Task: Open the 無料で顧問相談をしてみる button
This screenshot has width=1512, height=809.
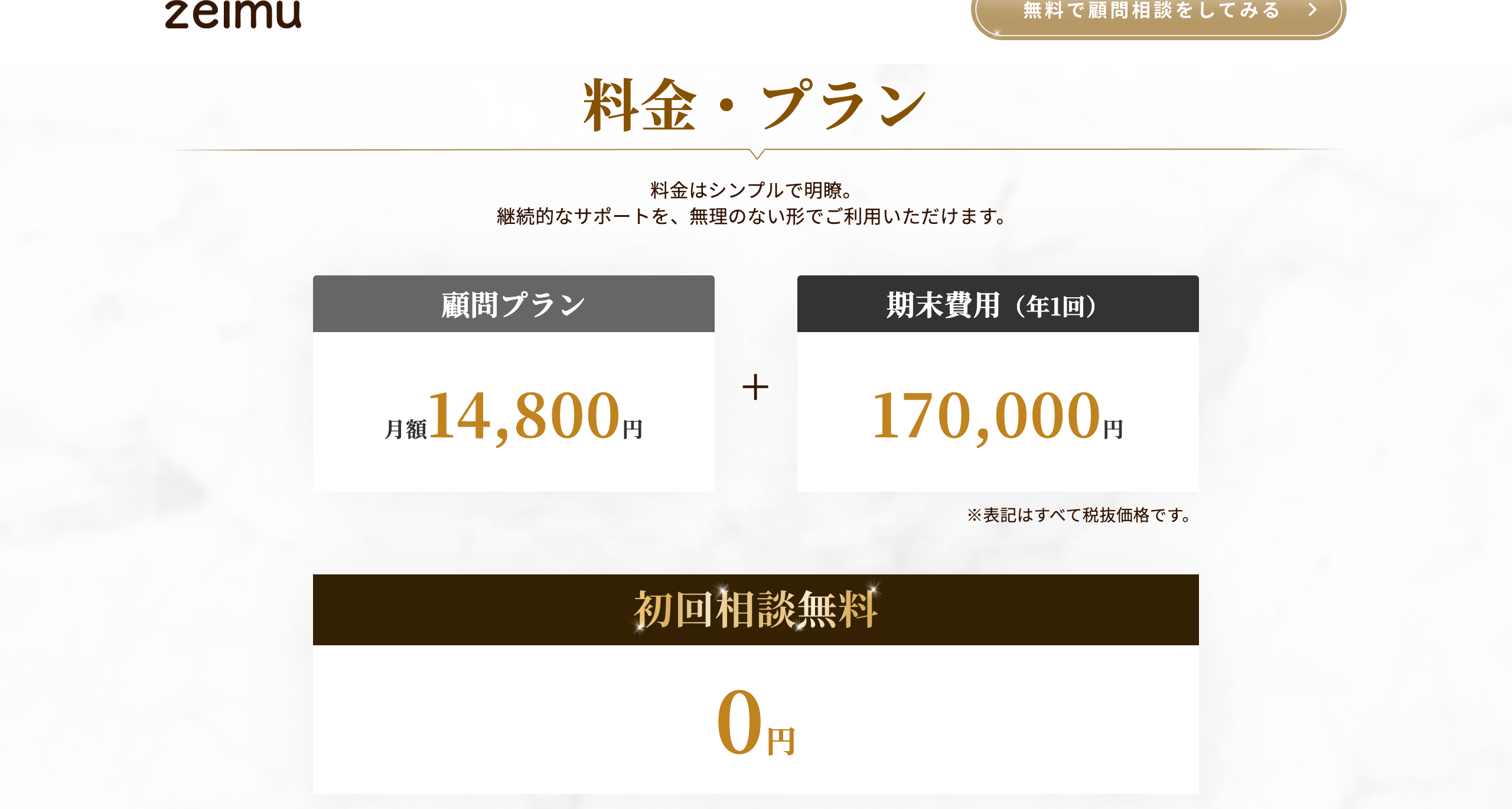Action: (1151, 11)
